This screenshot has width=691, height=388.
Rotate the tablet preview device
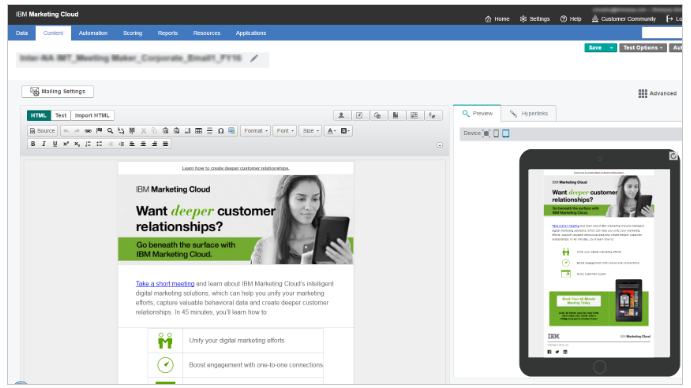coord(673,156)
